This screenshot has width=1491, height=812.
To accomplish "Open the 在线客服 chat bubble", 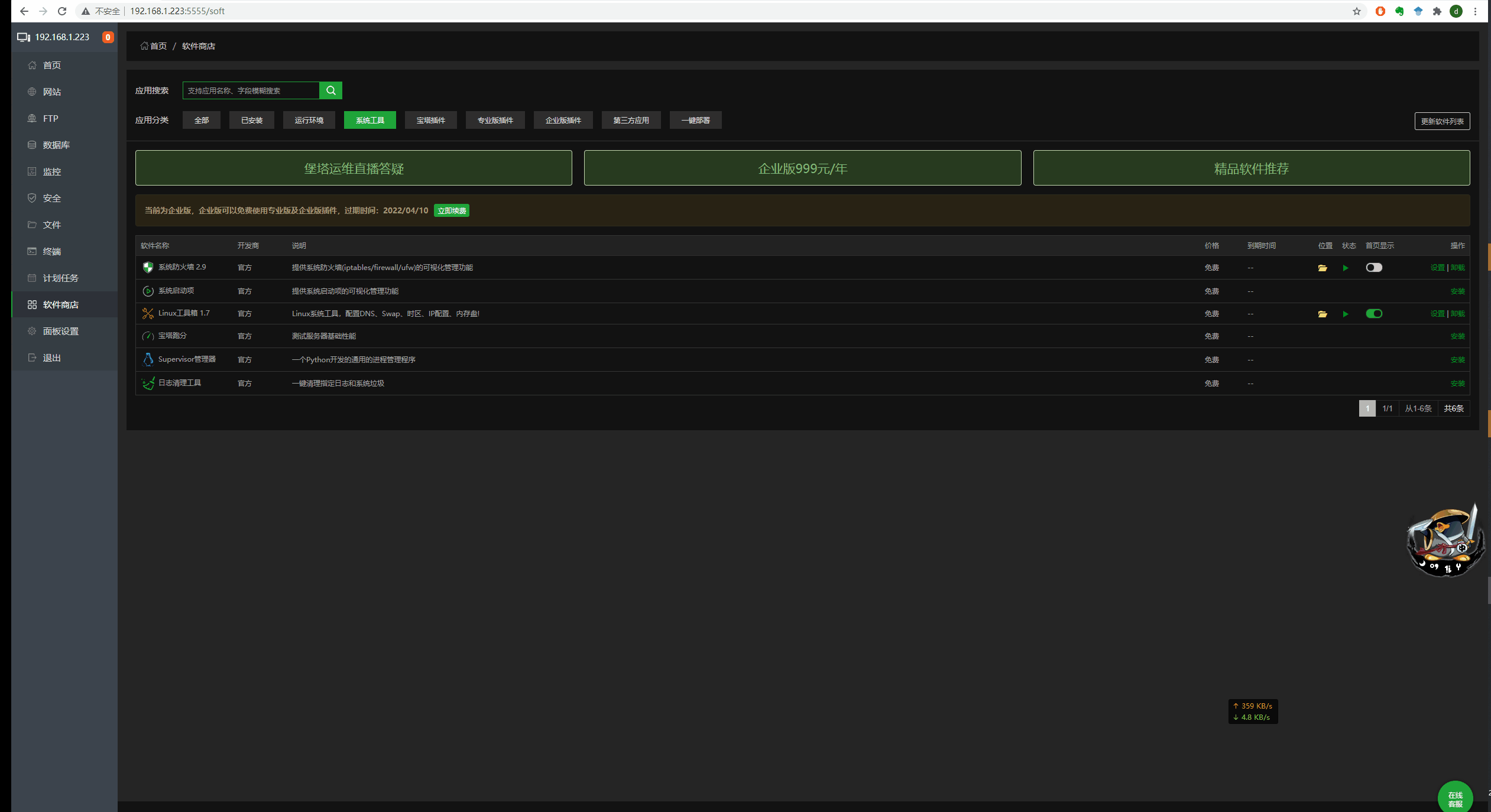I will pos(1455,798).
